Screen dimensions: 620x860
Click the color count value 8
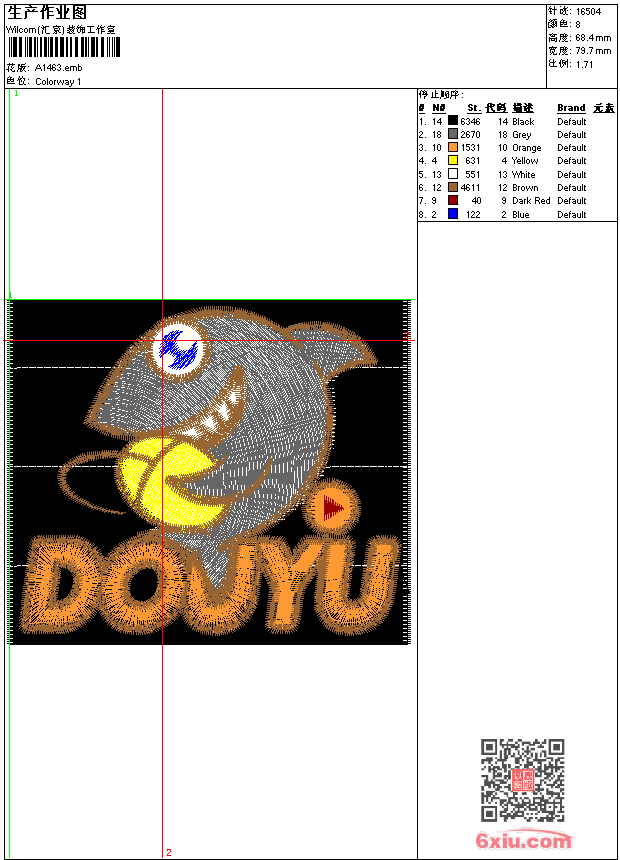click(578, 25)
